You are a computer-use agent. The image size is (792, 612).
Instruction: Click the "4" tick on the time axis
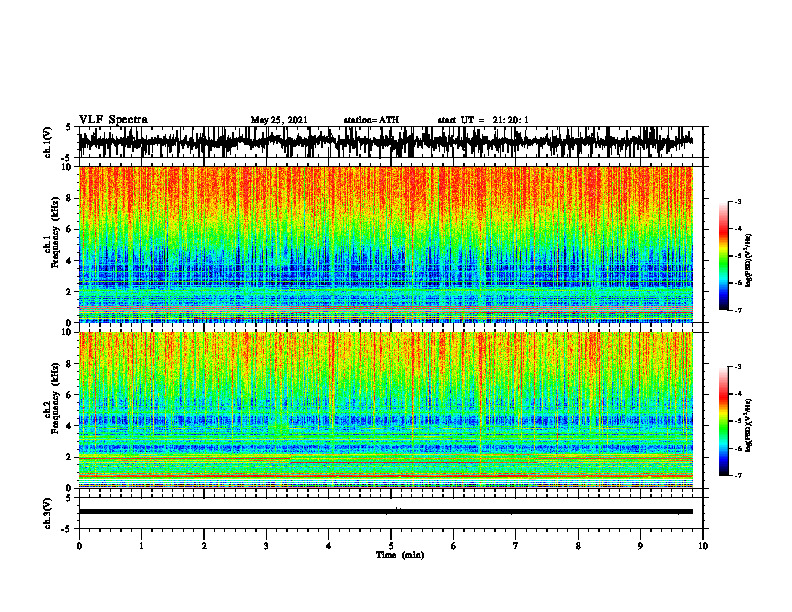click(x=329, y=546)
